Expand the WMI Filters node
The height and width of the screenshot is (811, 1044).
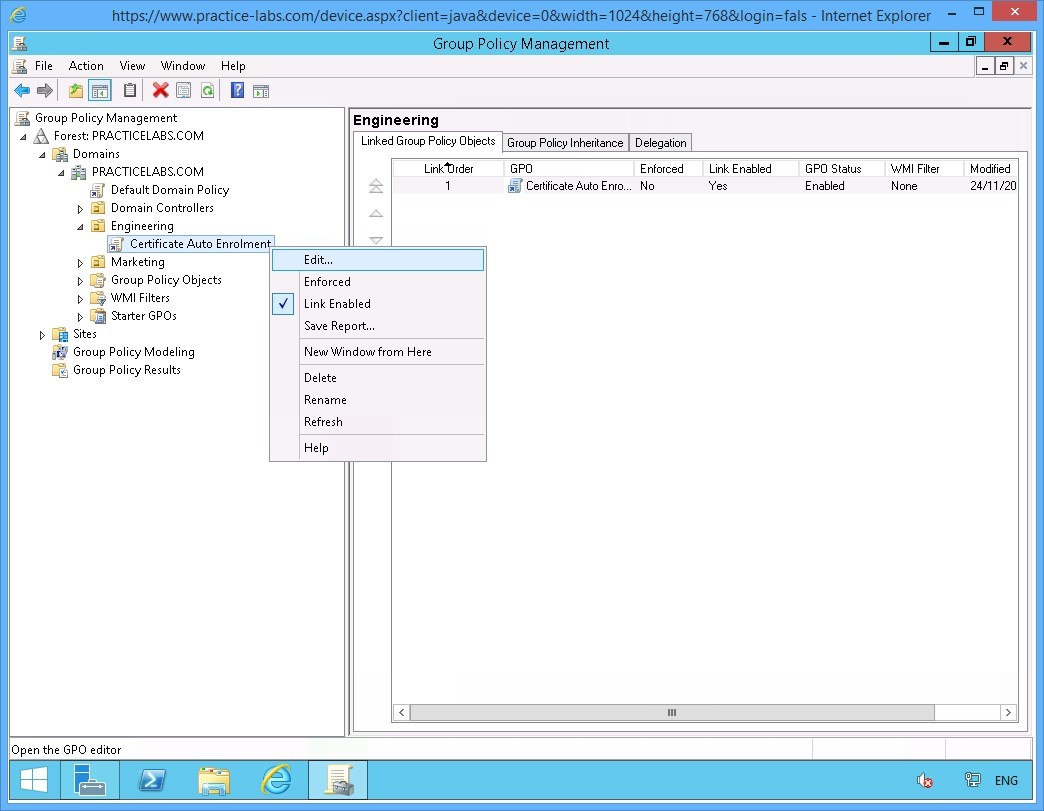click(81, 298)
